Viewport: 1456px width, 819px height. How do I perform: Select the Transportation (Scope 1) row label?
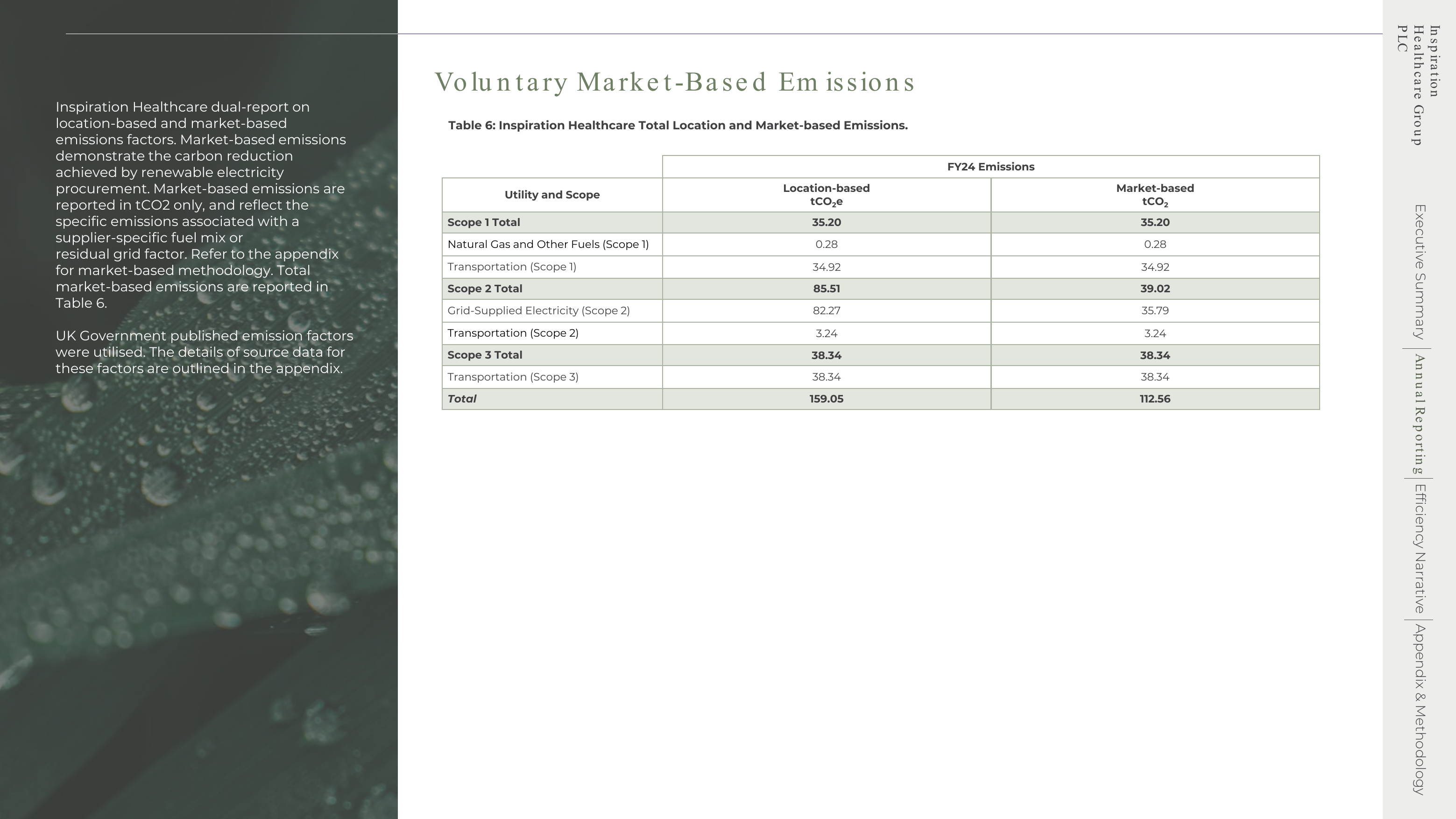[x=511, y=267]
